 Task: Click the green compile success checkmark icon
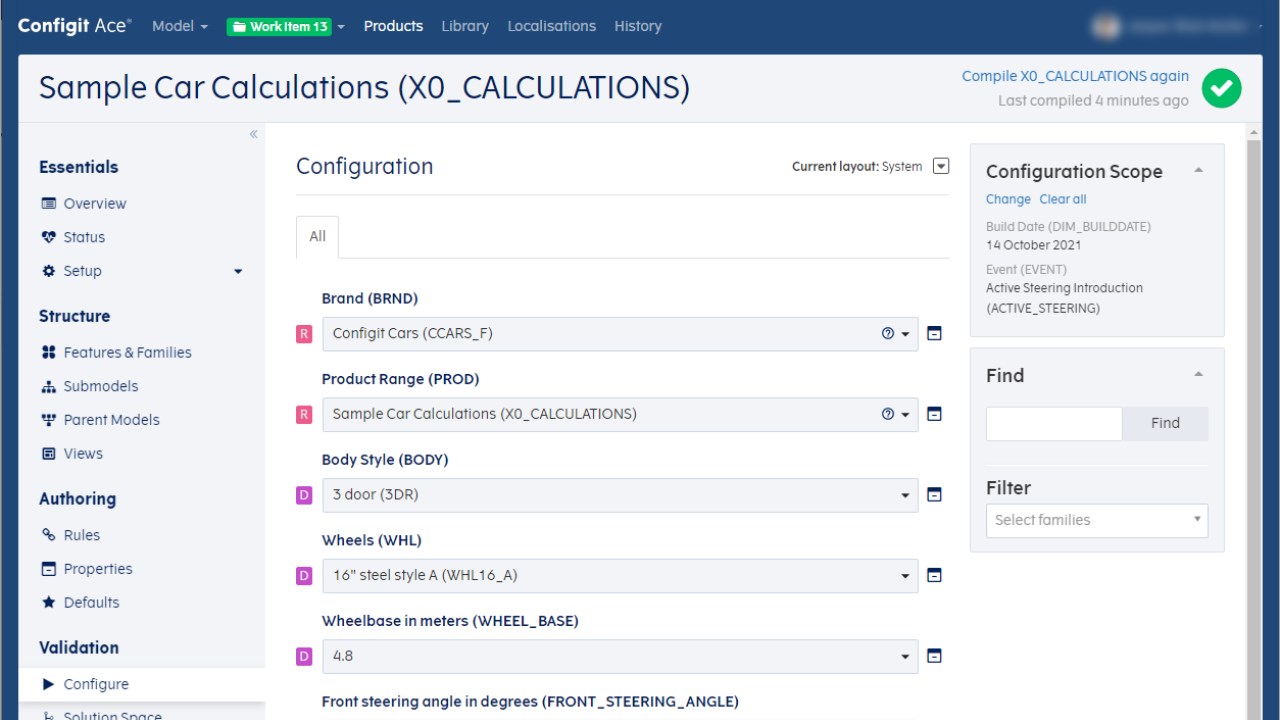[x=1221, y=88]
